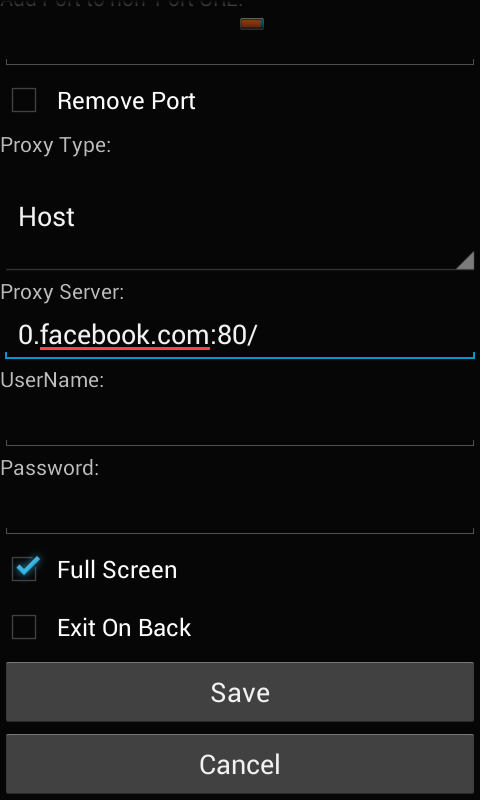Enable the Exit On Back checkbox
The height and width of the screenshot is (800, 480).
24,627
